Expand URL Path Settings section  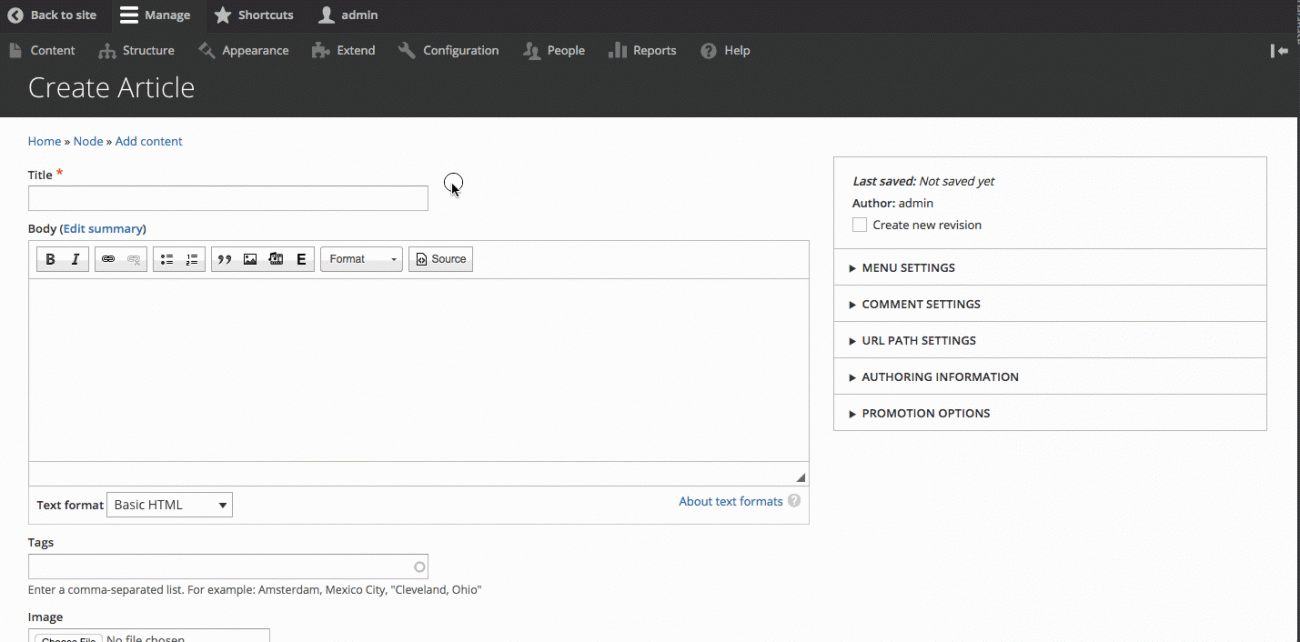(1050, 340)
